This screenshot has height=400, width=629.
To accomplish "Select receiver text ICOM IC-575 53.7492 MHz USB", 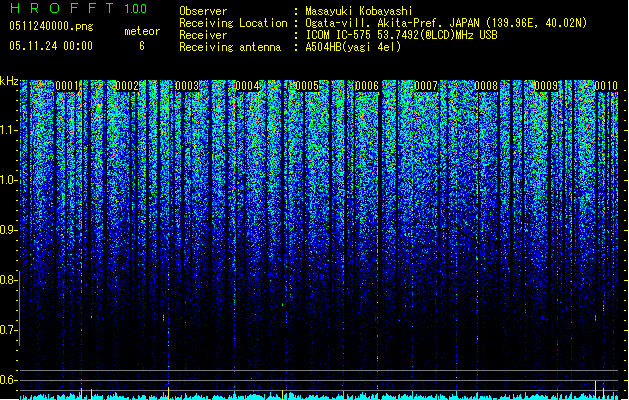I will (402, 35).
